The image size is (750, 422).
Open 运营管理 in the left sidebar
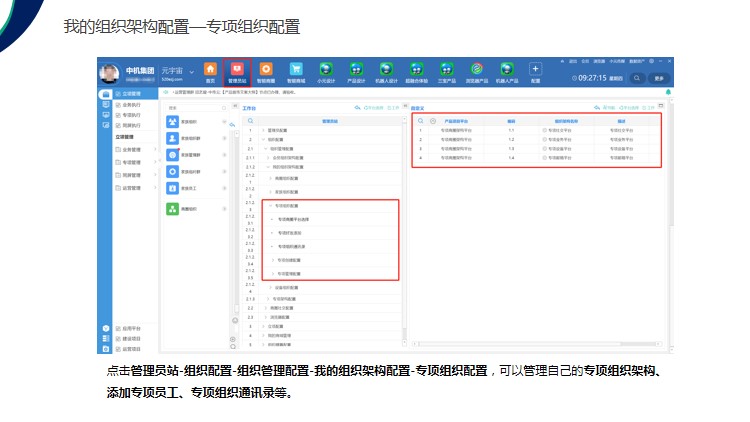click(129, 188)
